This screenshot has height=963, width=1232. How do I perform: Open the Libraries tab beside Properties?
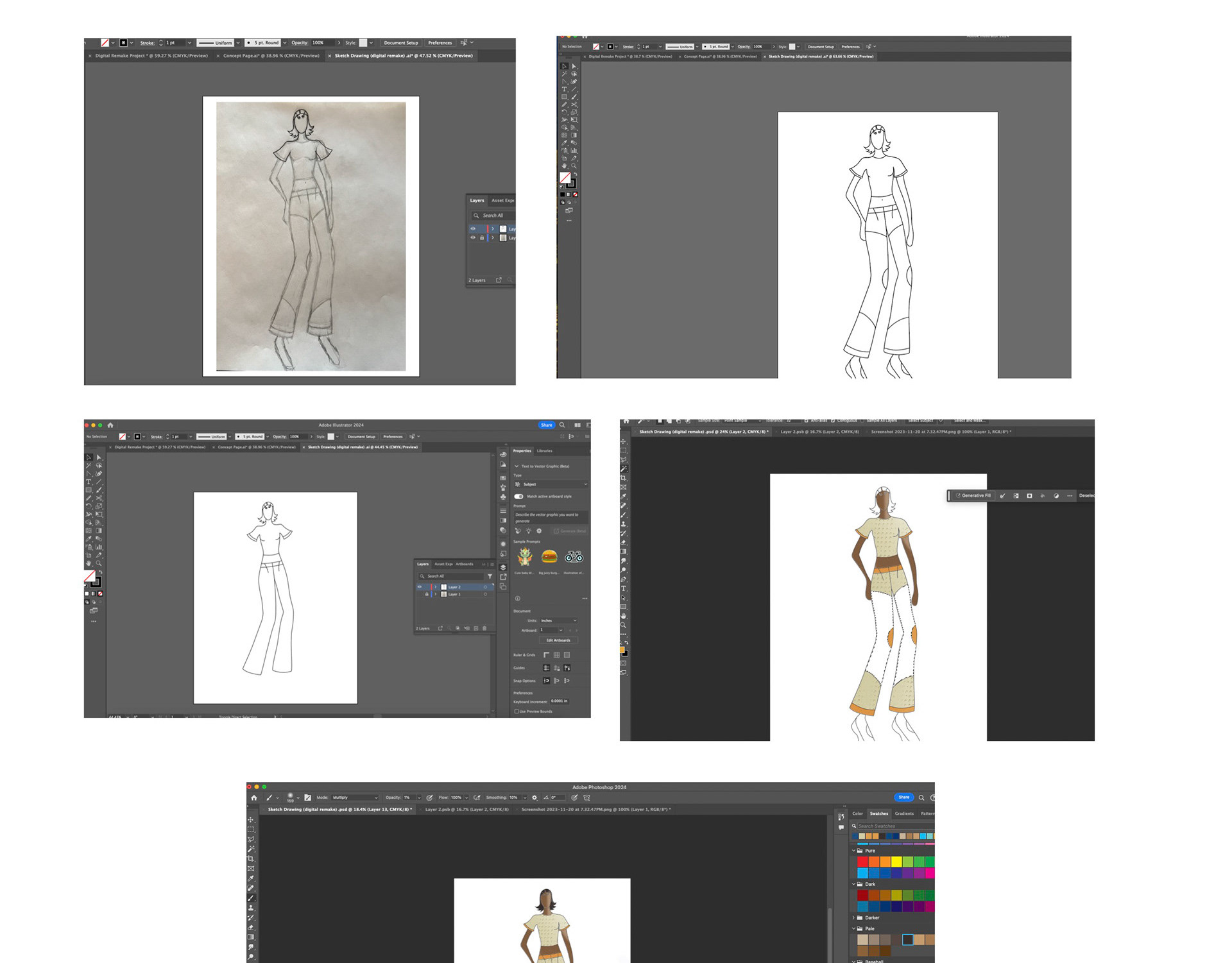pyautogui.click(x=544, y=451)
